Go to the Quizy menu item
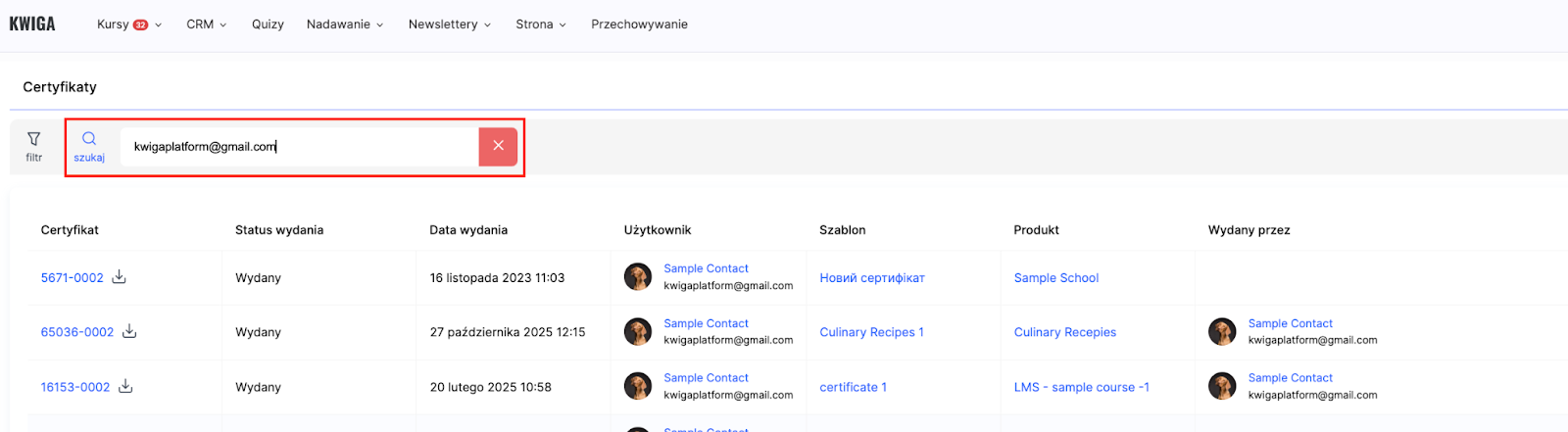The height and width of the screenshot is (432, 1568). pos(268,24)
